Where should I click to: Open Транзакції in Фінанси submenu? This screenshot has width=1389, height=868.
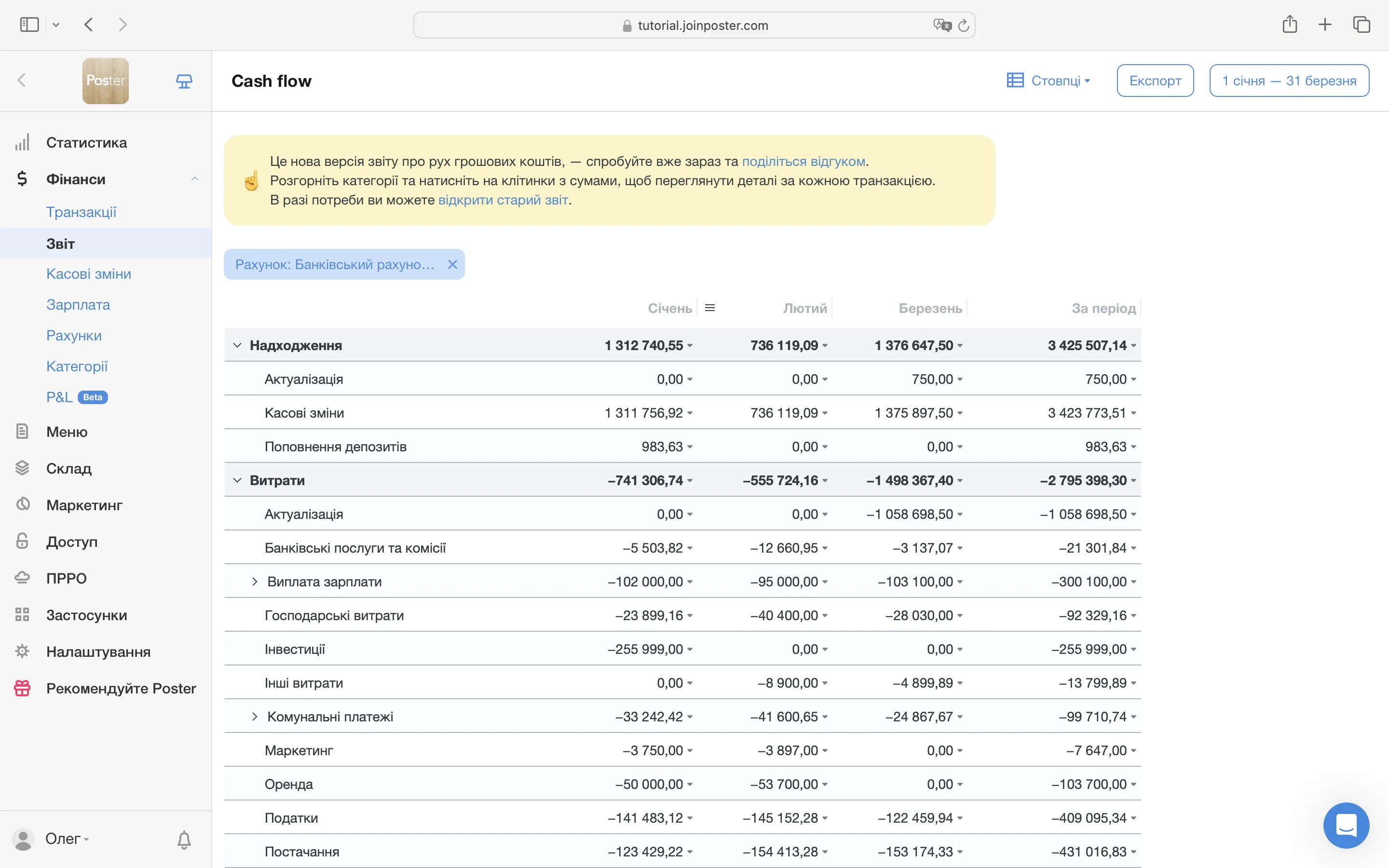tap(81, 212)
